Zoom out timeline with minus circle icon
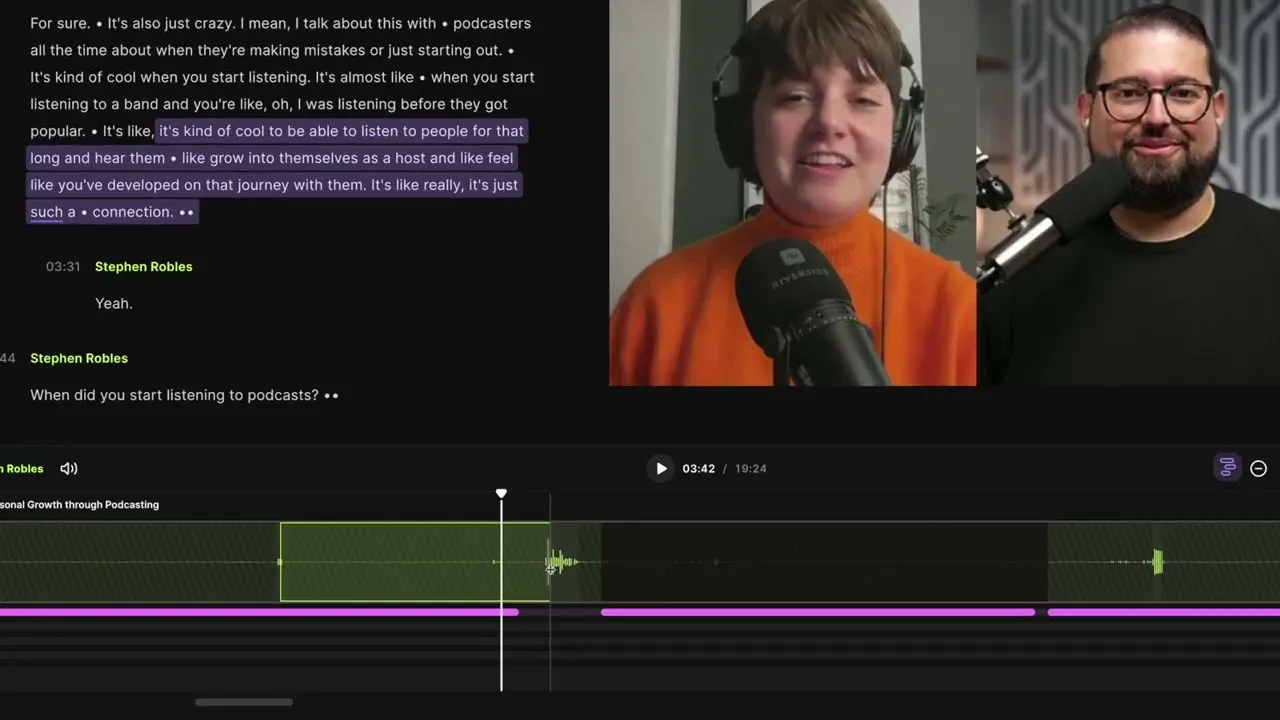The width and height of the screenshot is (1280, 720). pos(1259,468)
